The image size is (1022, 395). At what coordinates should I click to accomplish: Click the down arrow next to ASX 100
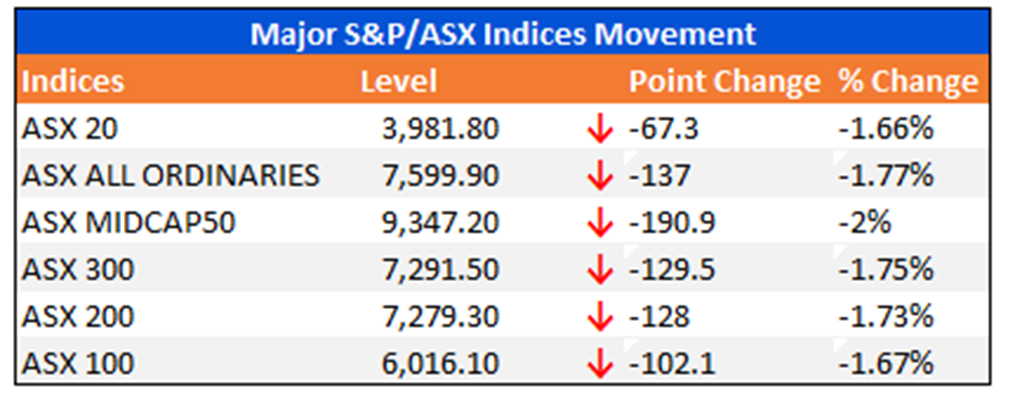point(600,364)
